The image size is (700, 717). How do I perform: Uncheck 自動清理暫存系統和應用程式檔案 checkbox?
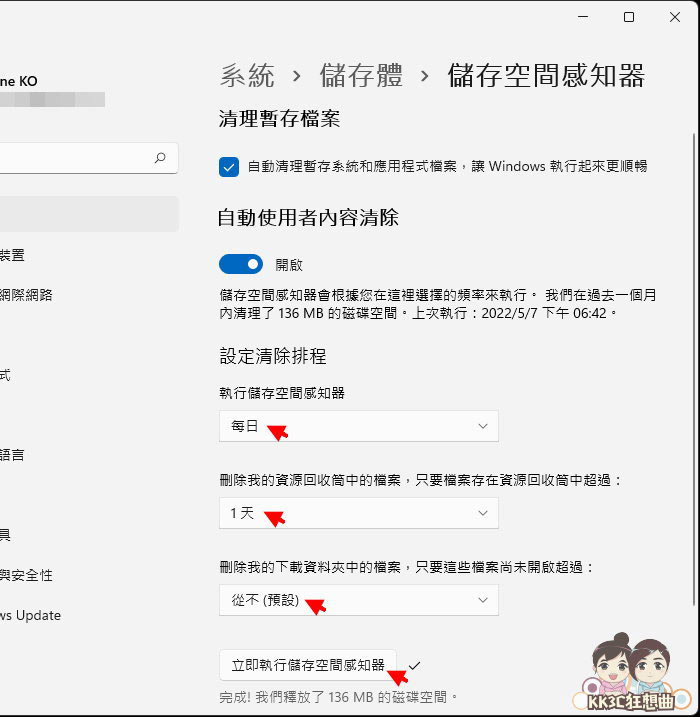229,167
